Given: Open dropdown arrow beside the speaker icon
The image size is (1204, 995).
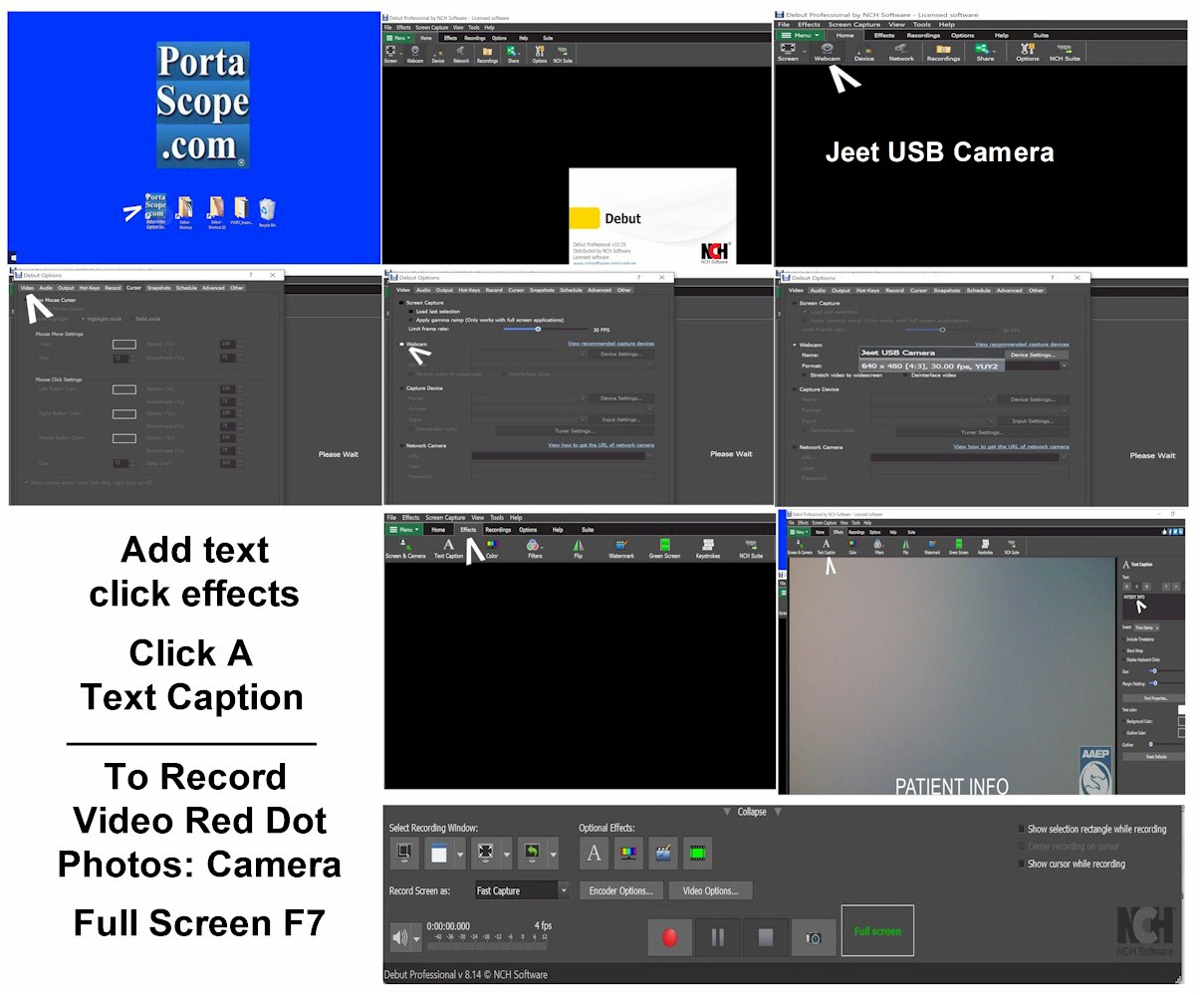Looking at the screenshot, I should (x=416, y=937).
